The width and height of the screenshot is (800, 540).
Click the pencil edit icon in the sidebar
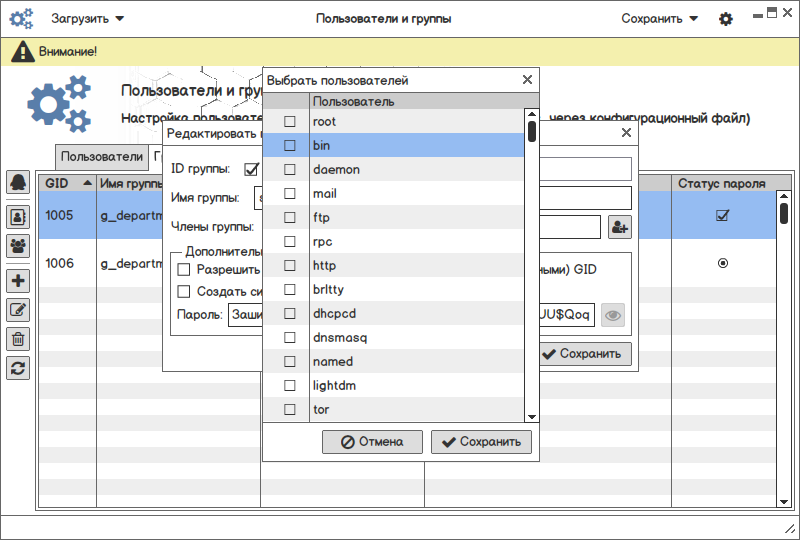click(x=18, y=310)
